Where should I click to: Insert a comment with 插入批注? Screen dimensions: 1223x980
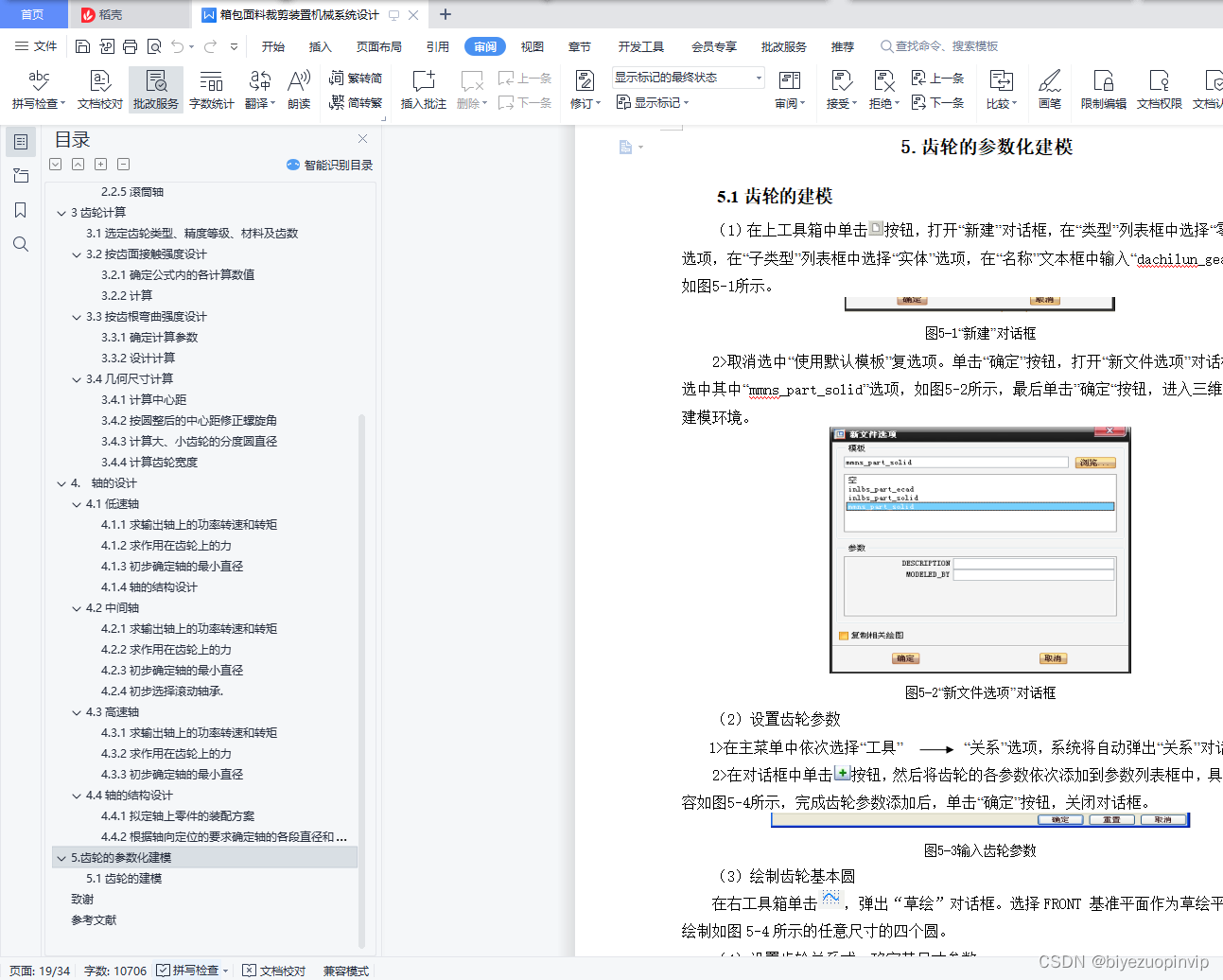click(x=424, y=90)
